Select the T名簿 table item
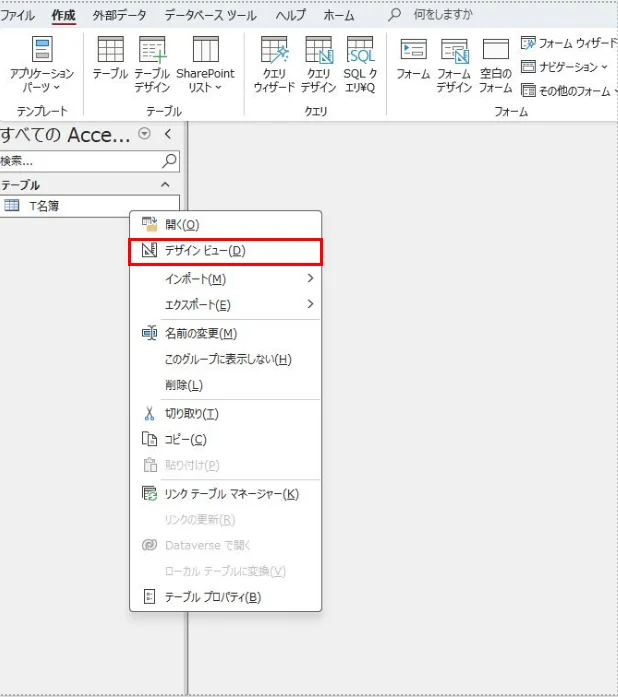Viewport: 618px width, 697px height. [45, 205]
